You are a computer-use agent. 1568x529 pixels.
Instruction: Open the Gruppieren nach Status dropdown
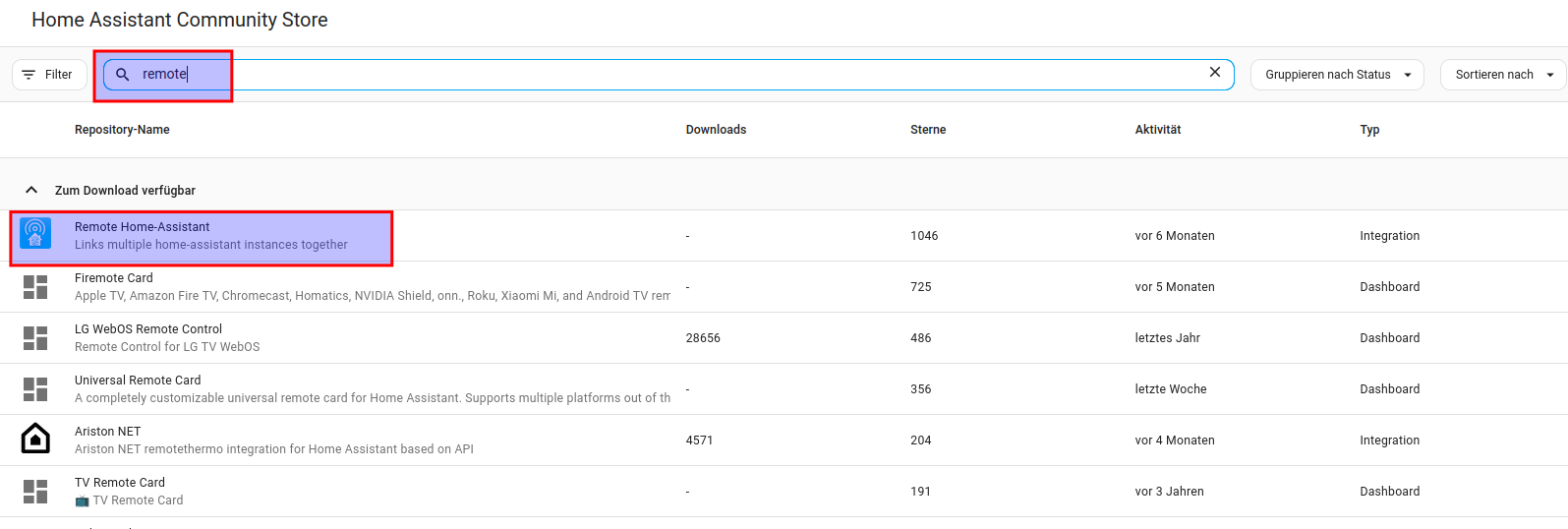pos(1336,75)
